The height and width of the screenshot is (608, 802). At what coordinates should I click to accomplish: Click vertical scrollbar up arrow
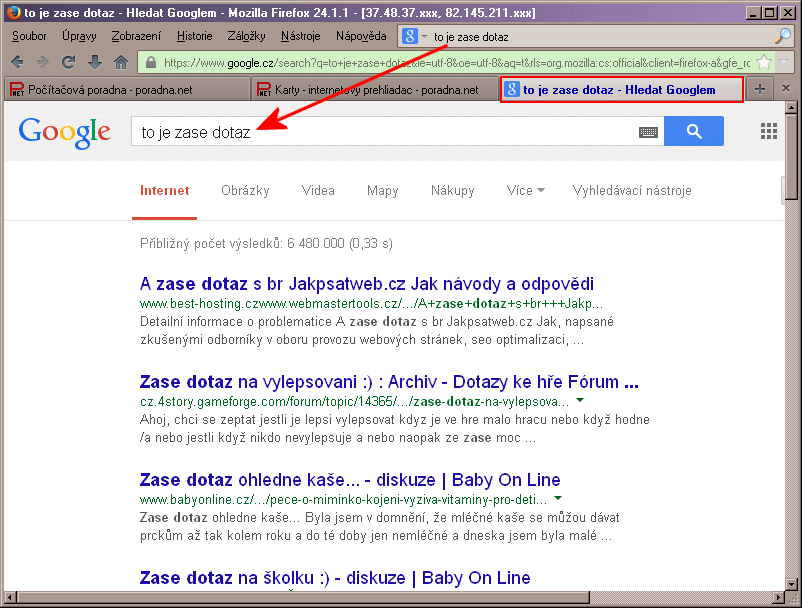click(791, 107)
